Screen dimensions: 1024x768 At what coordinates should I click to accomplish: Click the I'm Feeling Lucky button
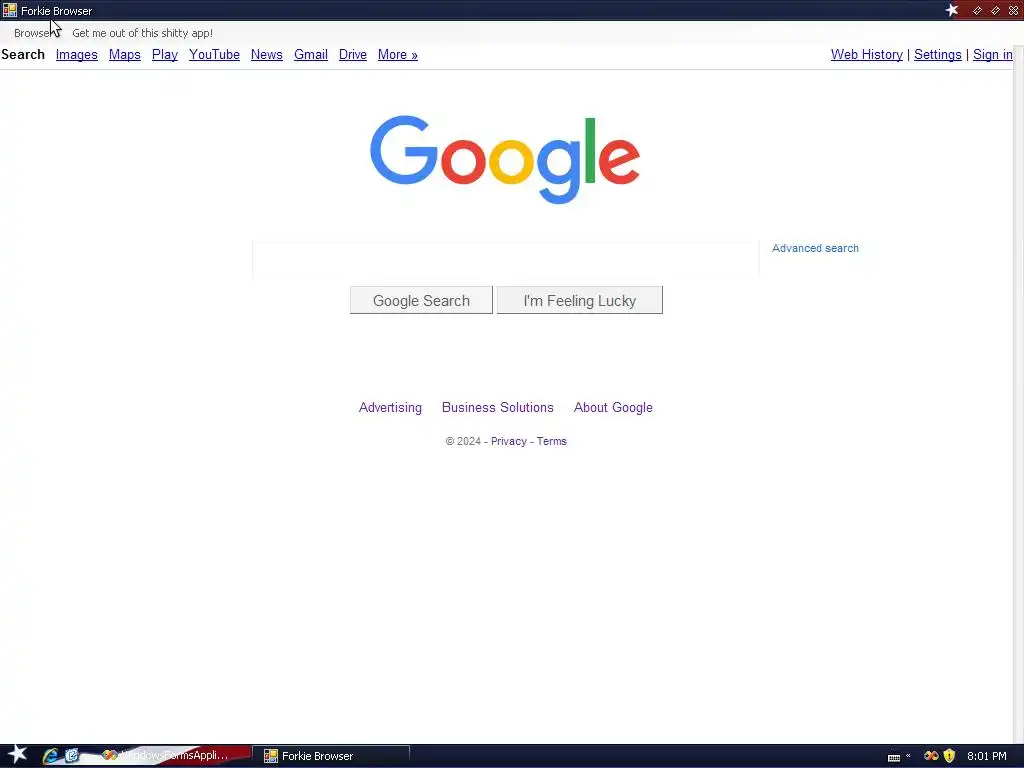579,300
